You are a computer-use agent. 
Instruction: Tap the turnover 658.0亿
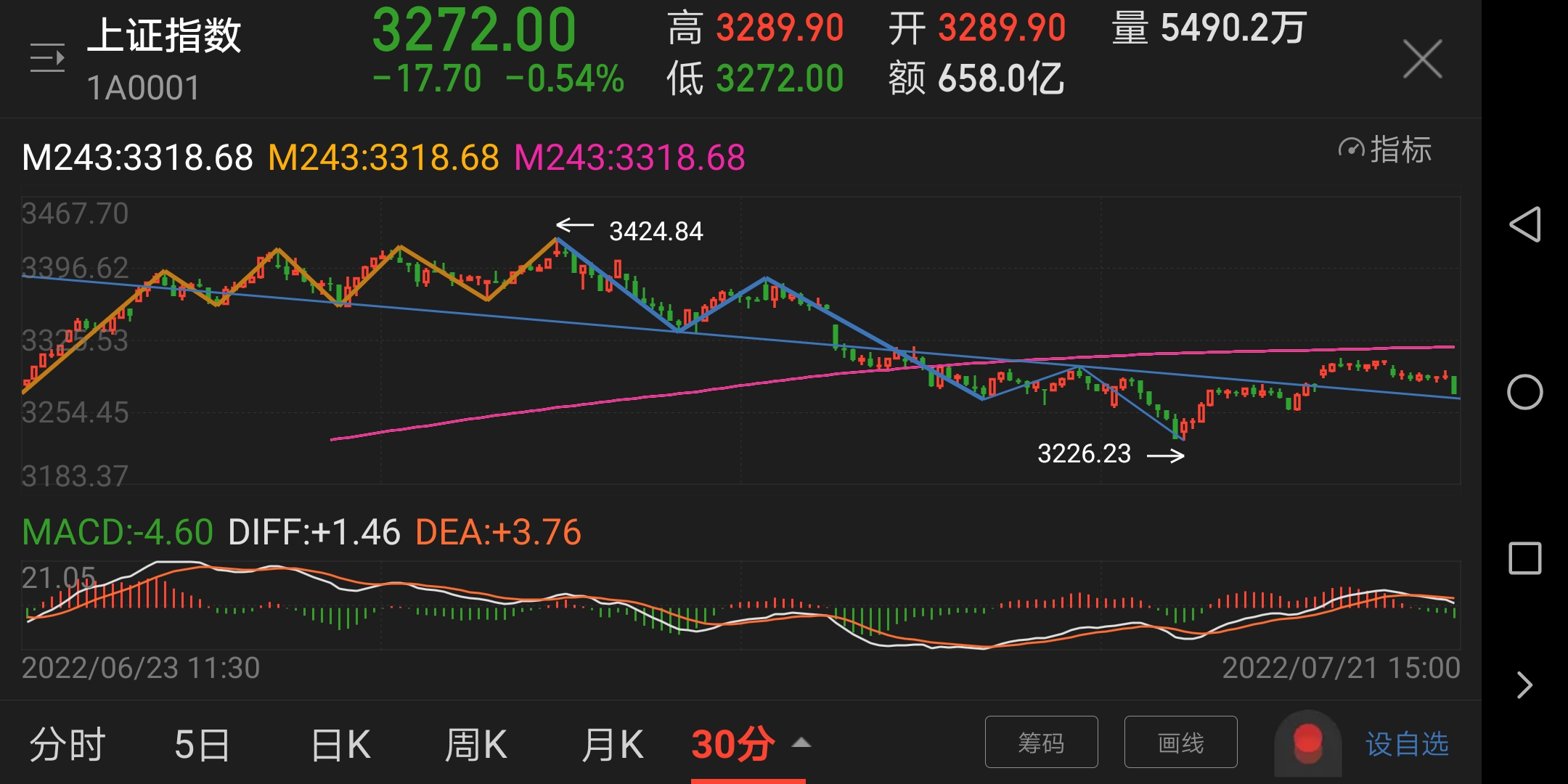(1001, 78)
